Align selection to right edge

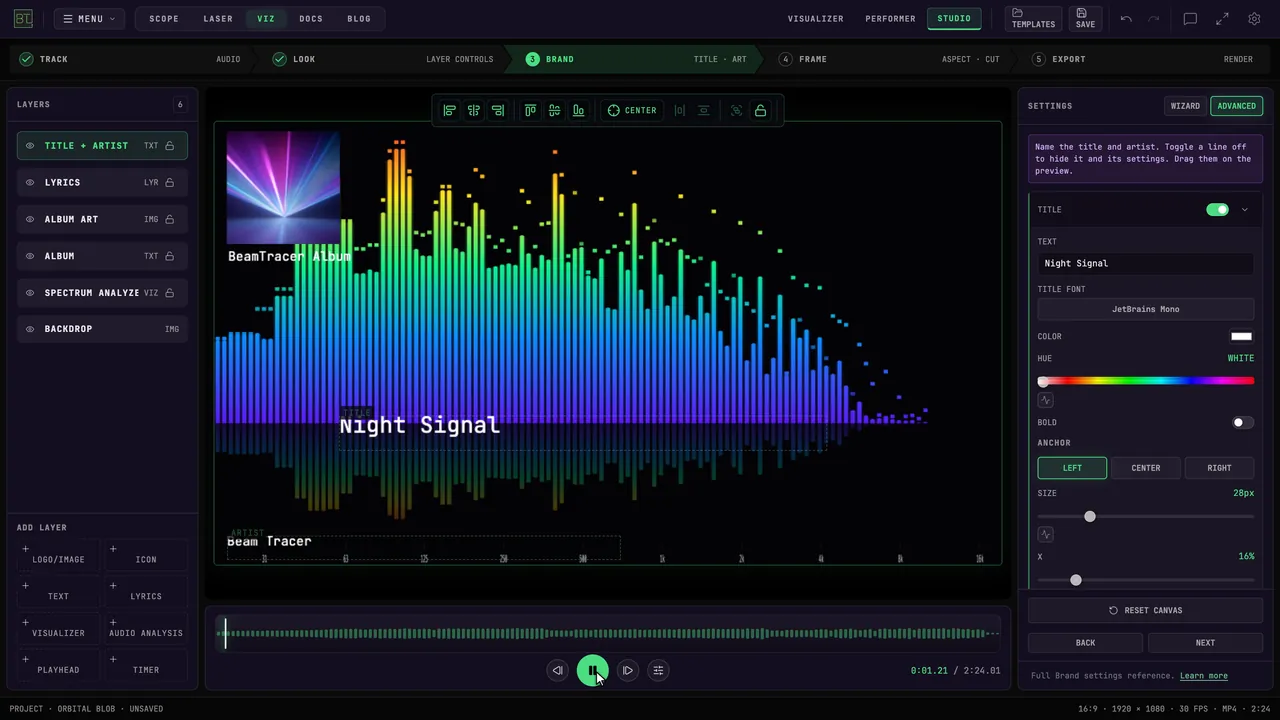[x=498, y=110]
